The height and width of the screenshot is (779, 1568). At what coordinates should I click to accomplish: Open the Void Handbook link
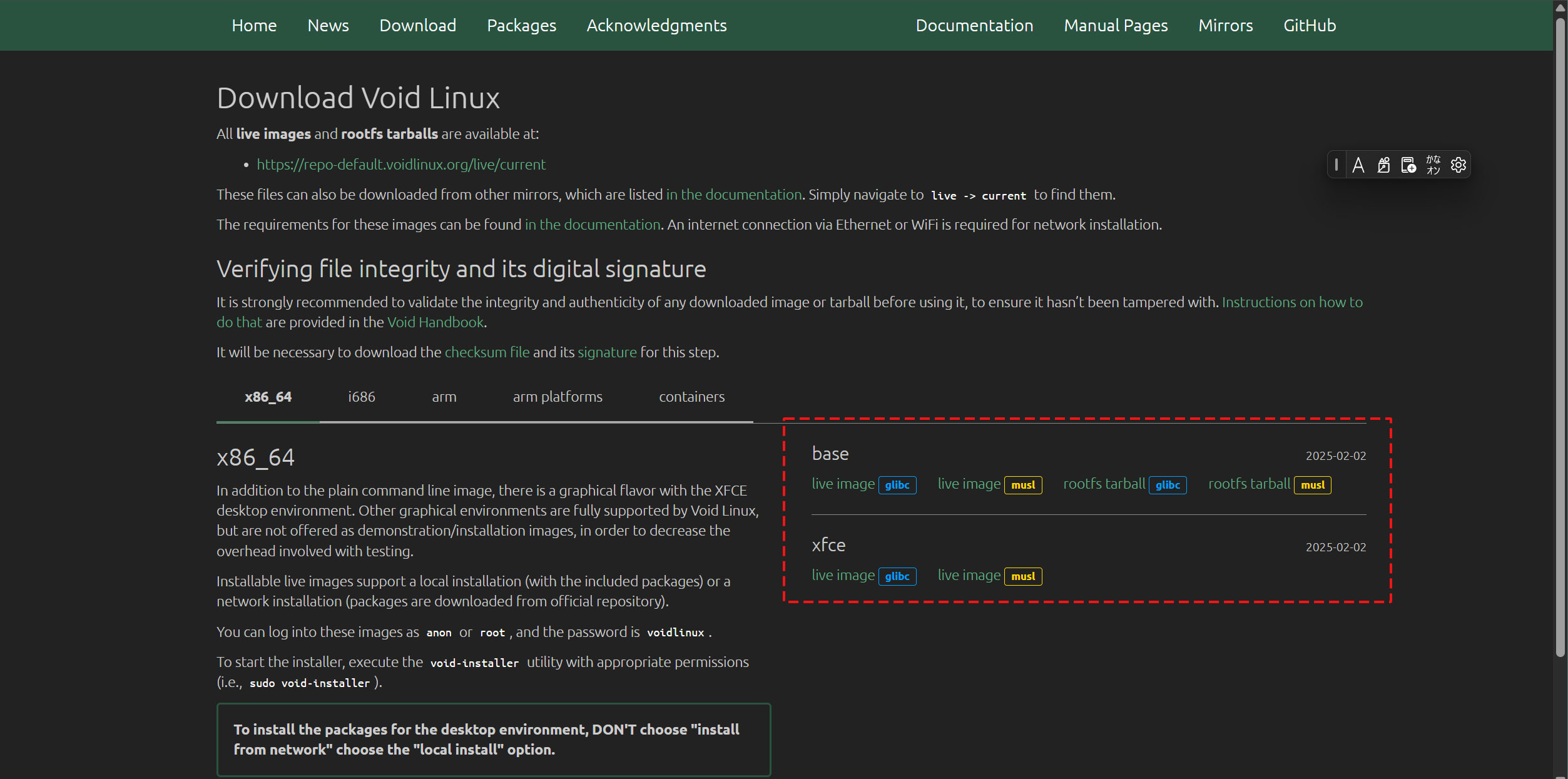click(435, 322)
